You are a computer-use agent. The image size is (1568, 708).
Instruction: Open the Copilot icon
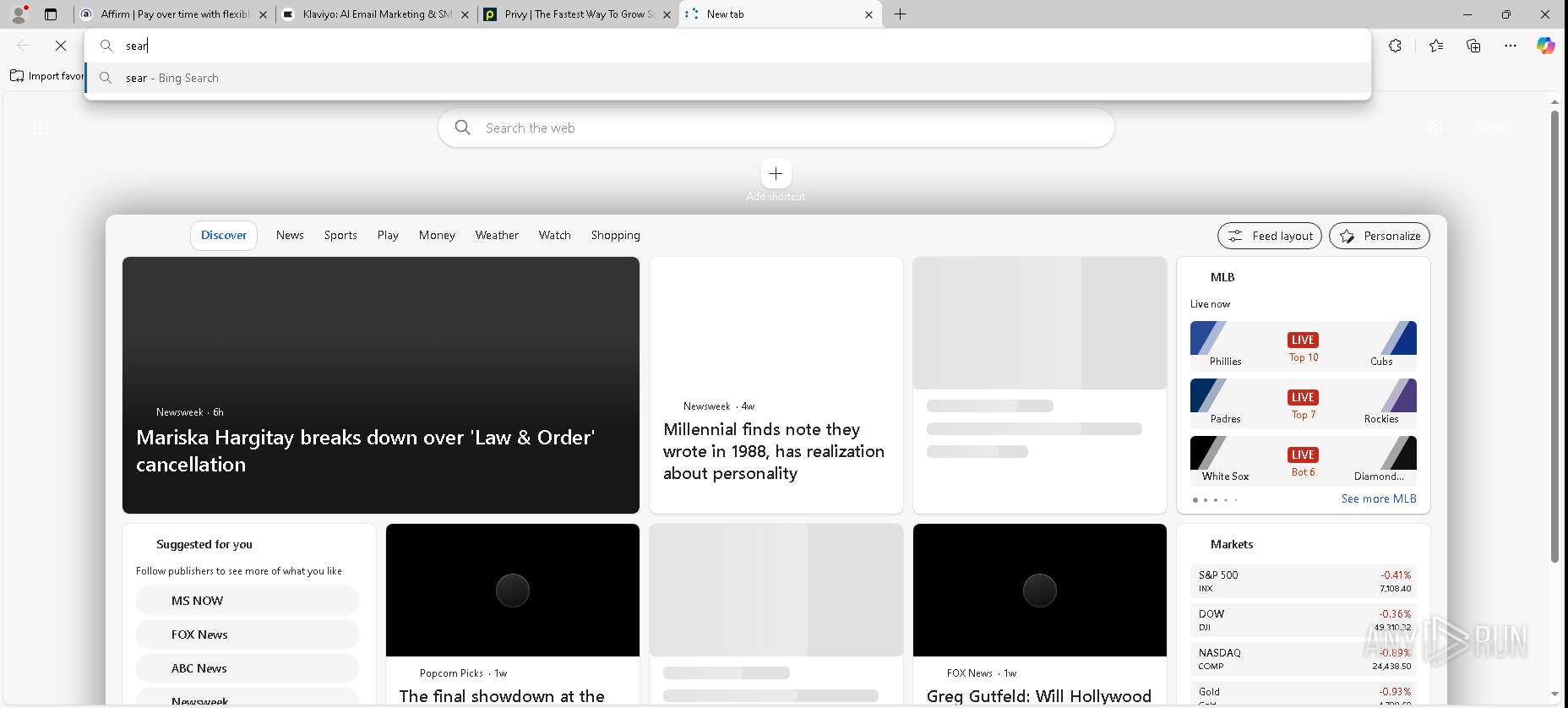click(x=1546, y=46)
